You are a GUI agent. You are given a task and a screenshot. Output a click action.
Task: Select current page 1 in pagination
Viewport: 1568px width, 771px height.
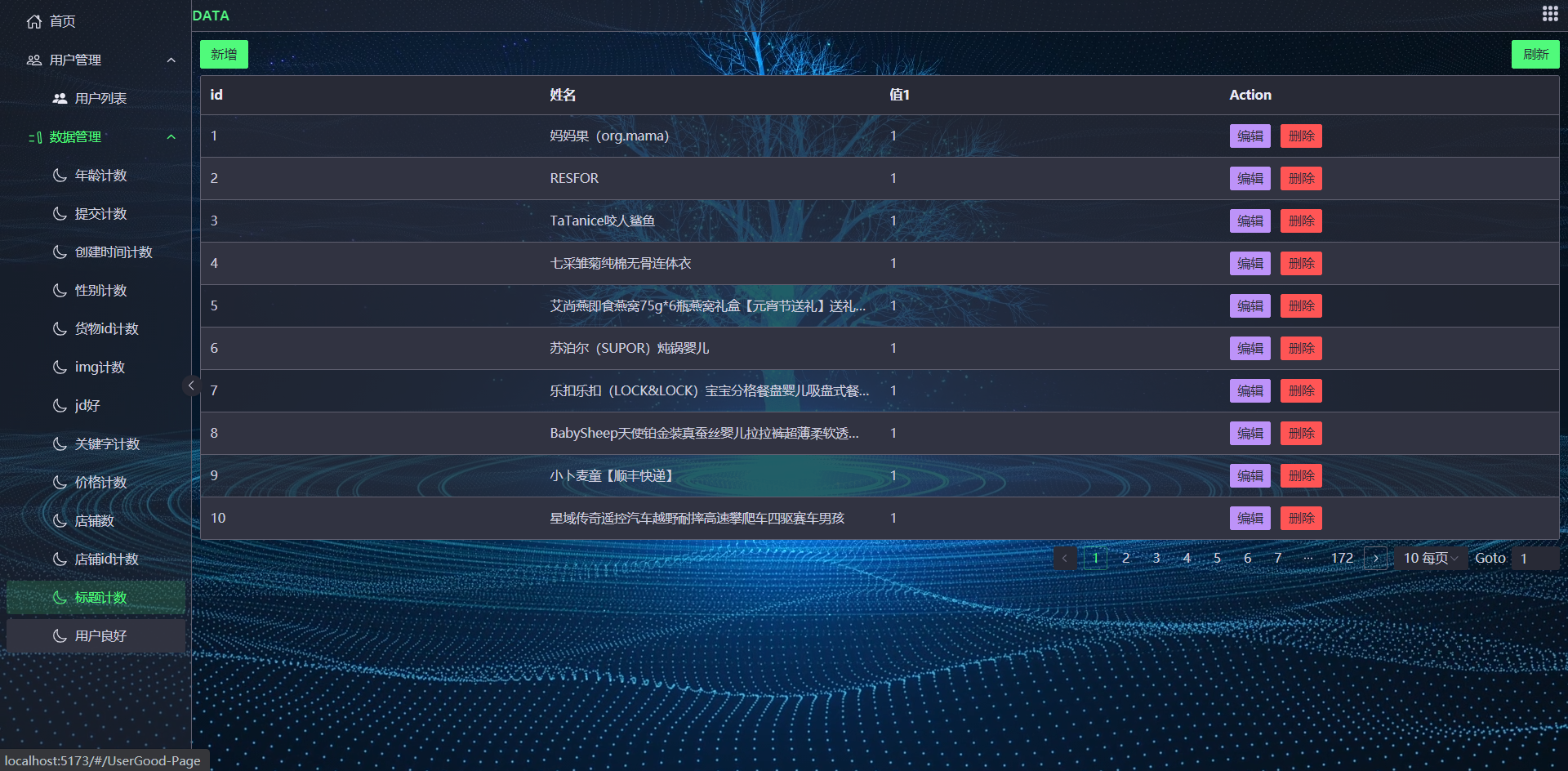pos(1095,558)
